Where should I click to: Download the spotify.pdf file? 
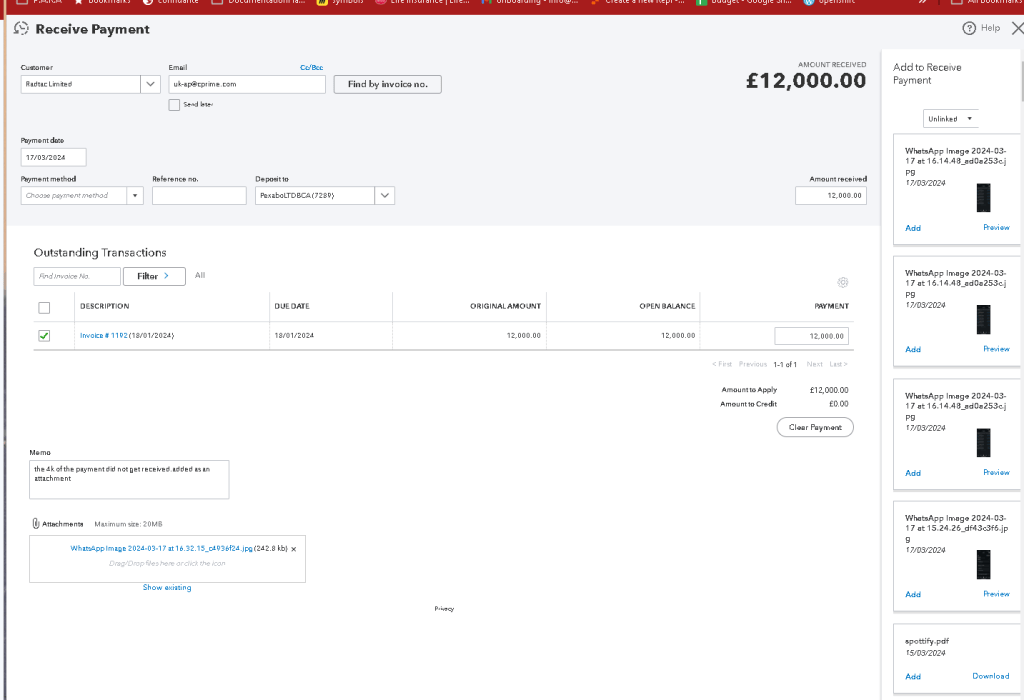pos(991,676)
